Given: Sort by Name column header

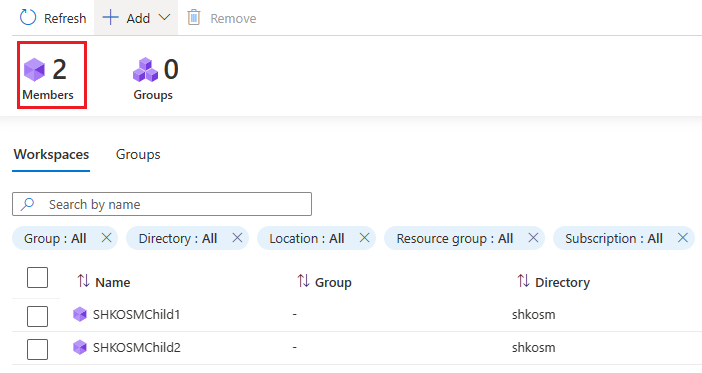Looking at the screenshot, I should [113, 283].
